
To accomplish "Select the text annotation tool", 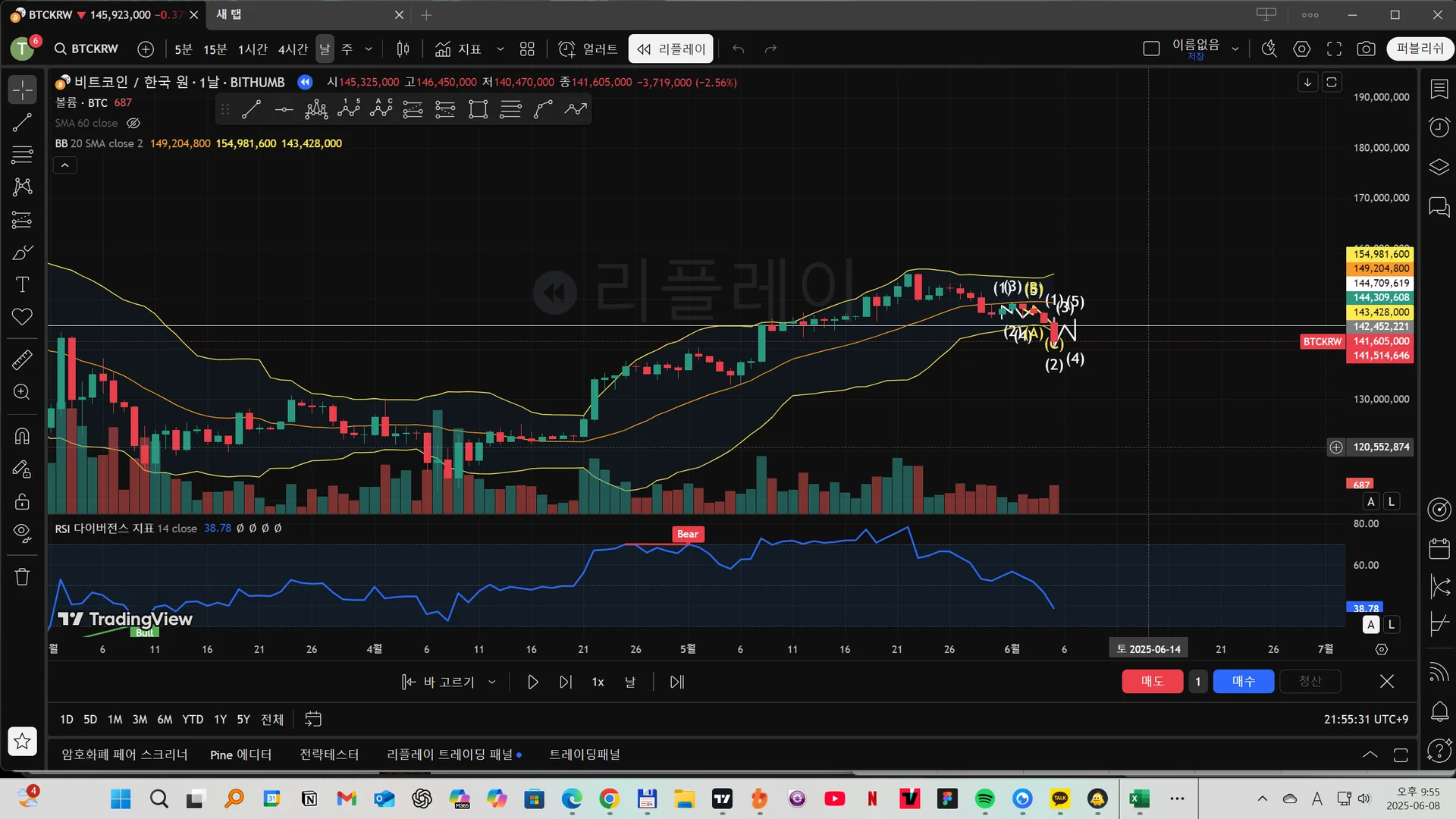I will (x=23, y=284).
